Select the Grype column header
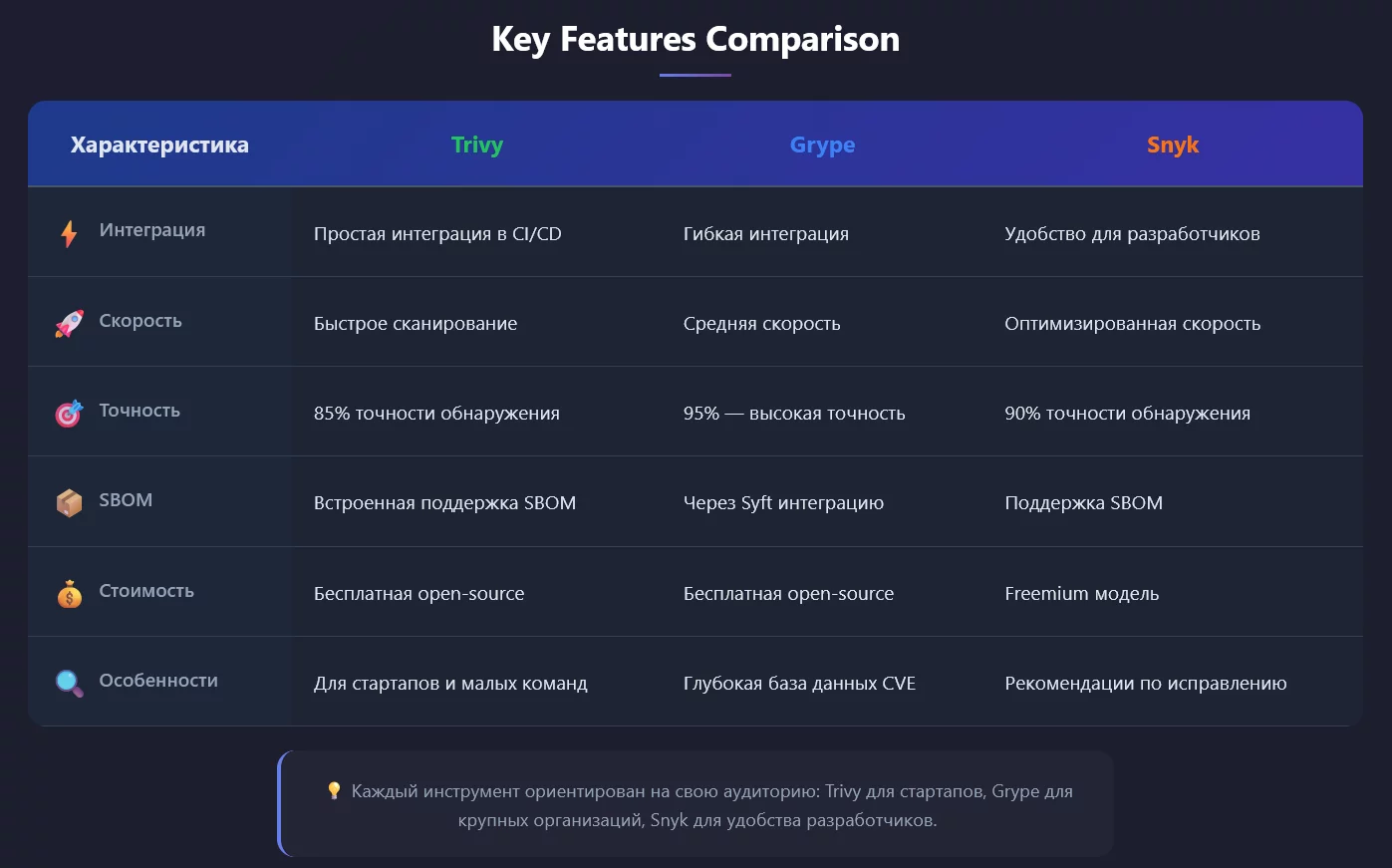The image size is (1392, 868). click(x=822, y=145)
